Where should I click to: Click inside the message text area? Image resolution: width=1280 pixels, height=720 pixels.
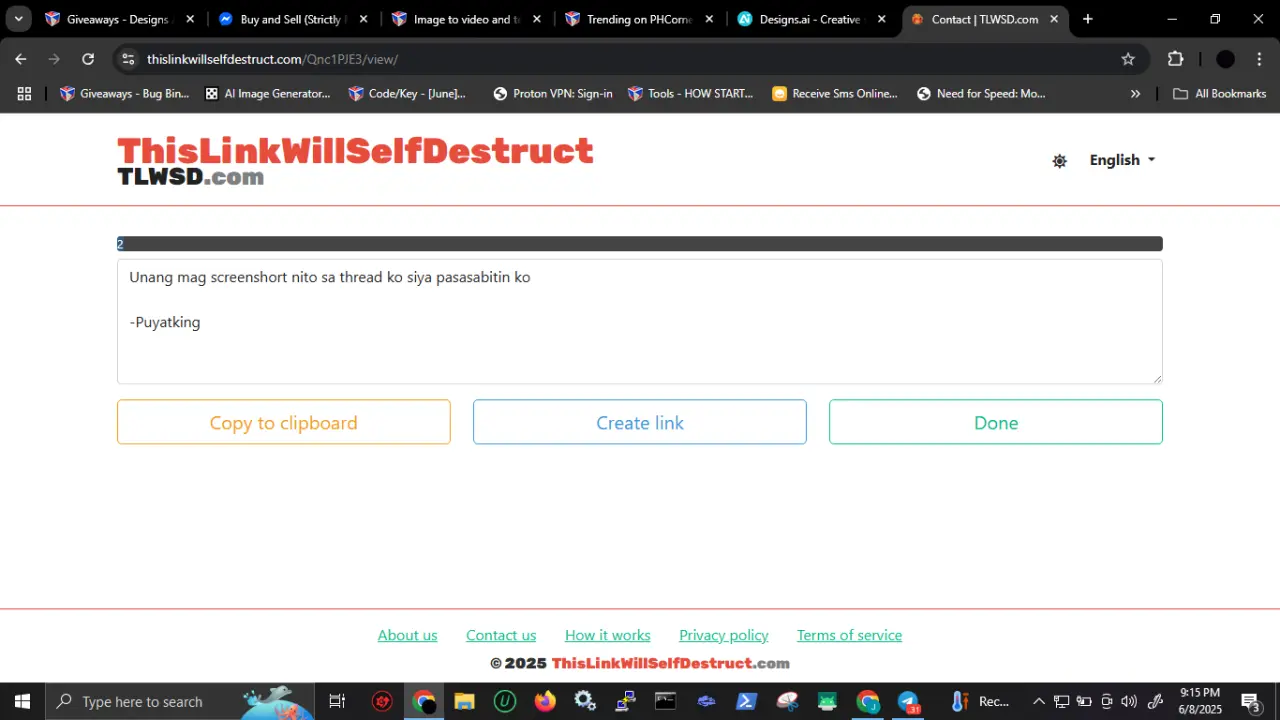[x=640, y=321]
